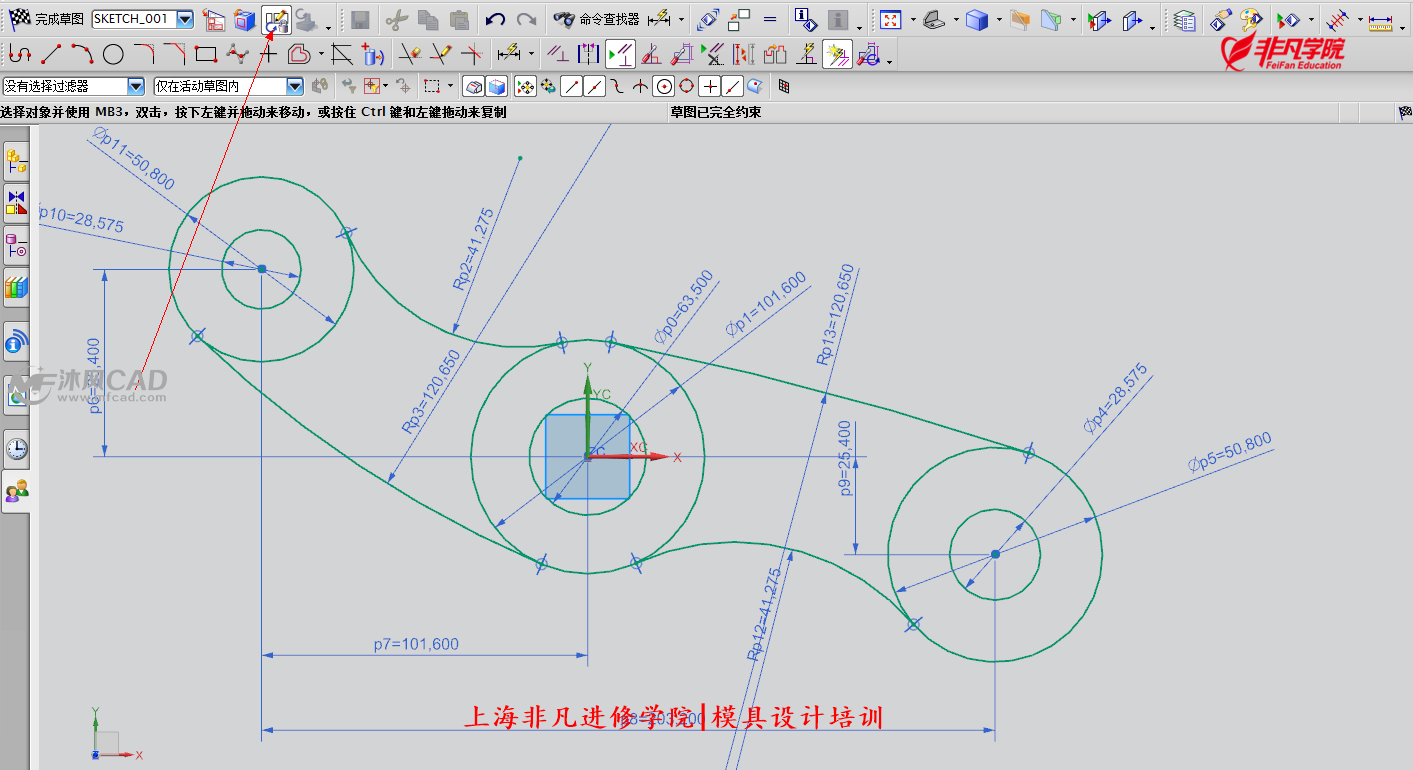This screenshot has width=1413, height=770.
Task: Expand the dropdown beside Offset Curve
Action: pyautogui.click(x=321, y=53)
